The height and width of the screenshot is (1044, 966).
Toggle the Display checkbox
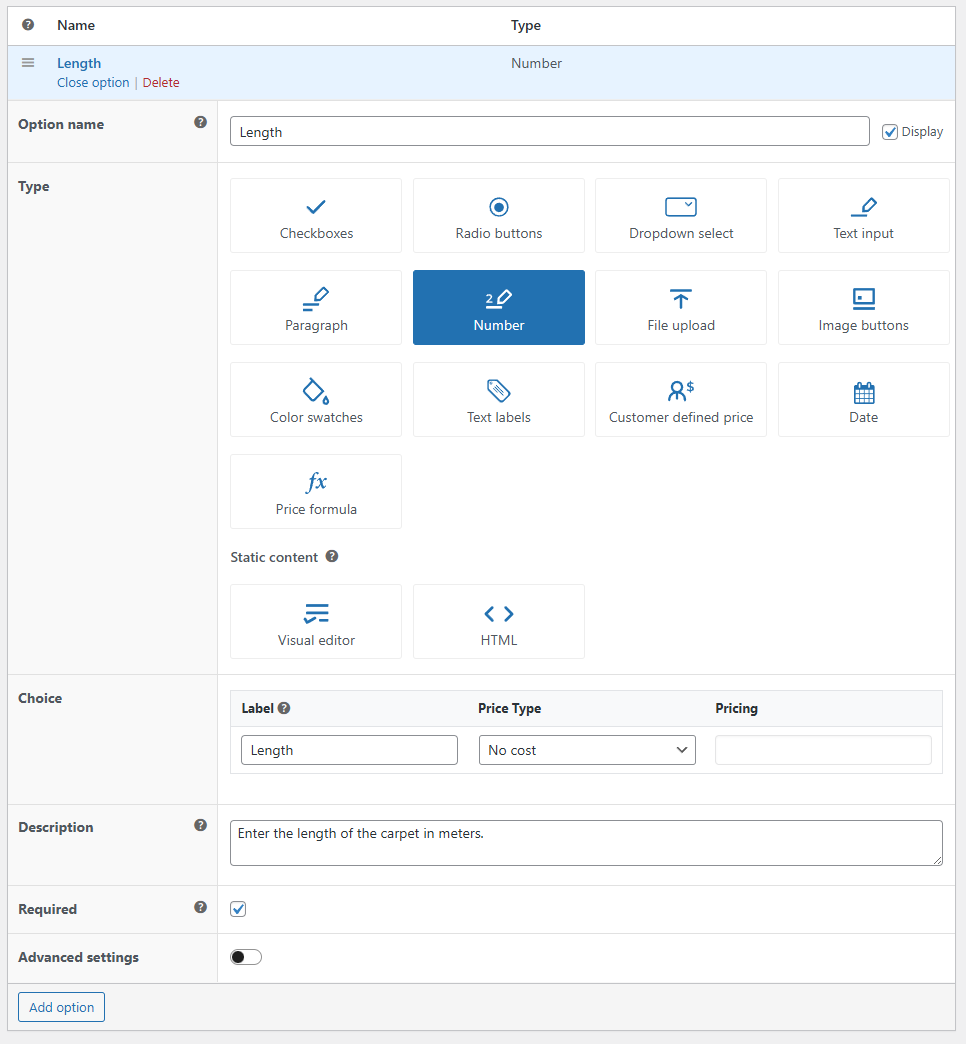[889, 132]
